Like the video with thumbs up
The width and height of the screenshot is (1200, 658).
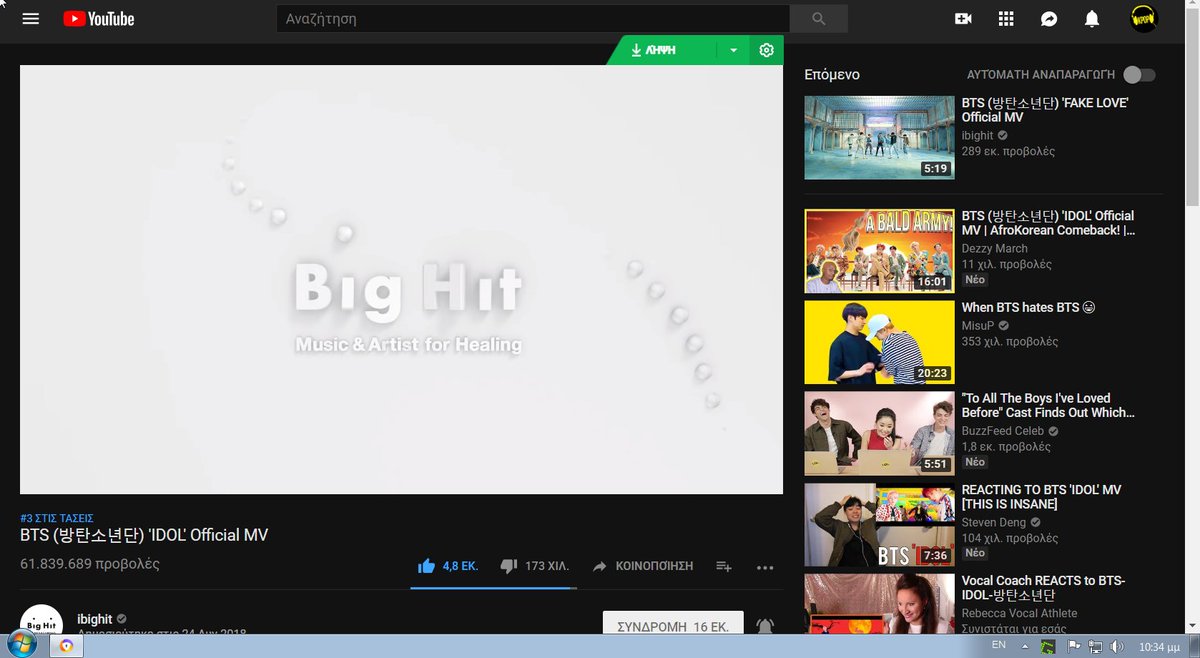click(x=427, y=566)
